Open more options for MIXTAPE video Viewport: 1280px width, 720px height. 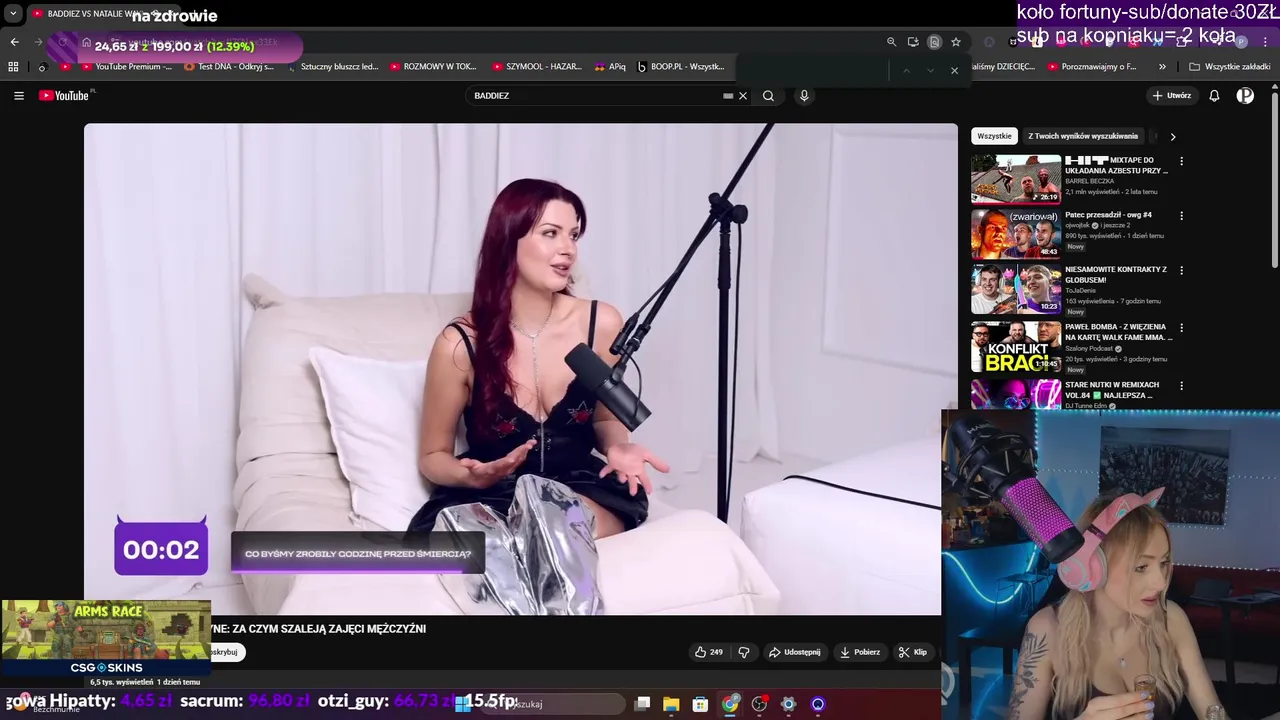[1181, 161]
